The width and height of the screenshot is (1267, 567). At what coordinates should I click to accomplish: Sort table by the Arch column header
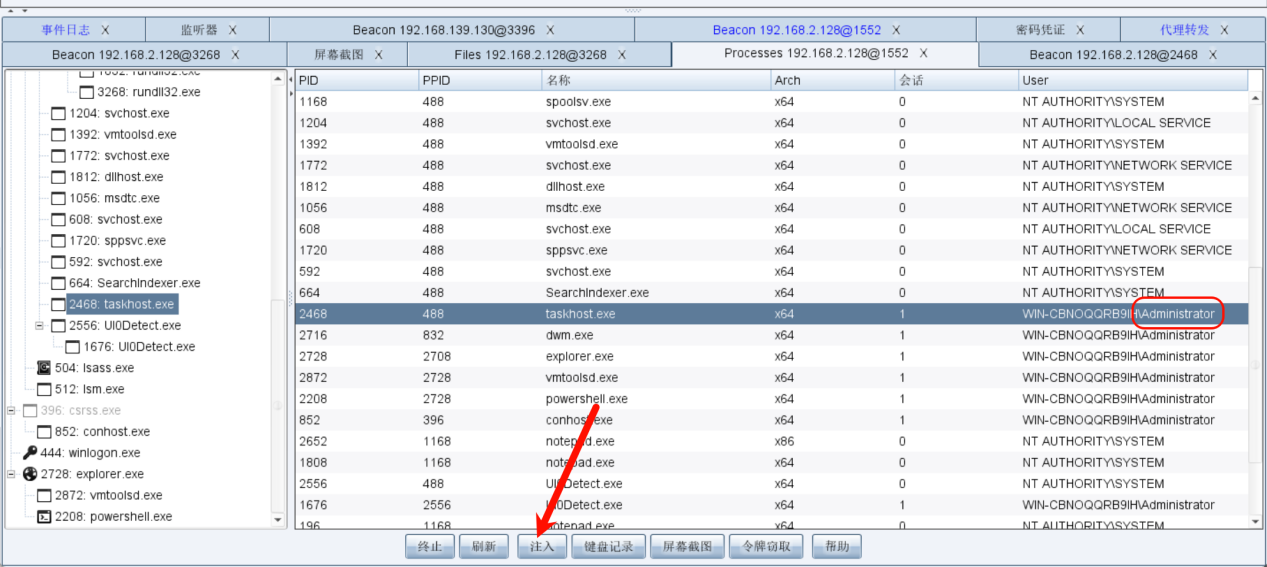click(832, 80)
